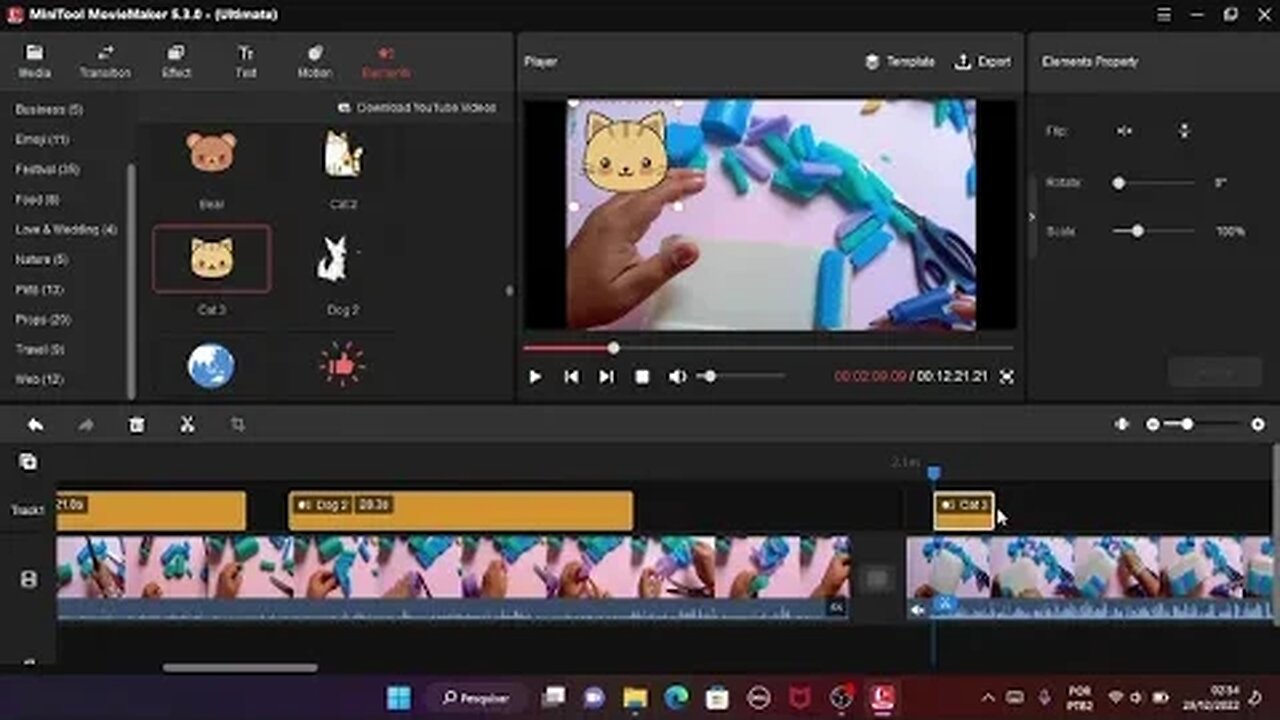Choose the Festival (35) category

tap(47, 169)
